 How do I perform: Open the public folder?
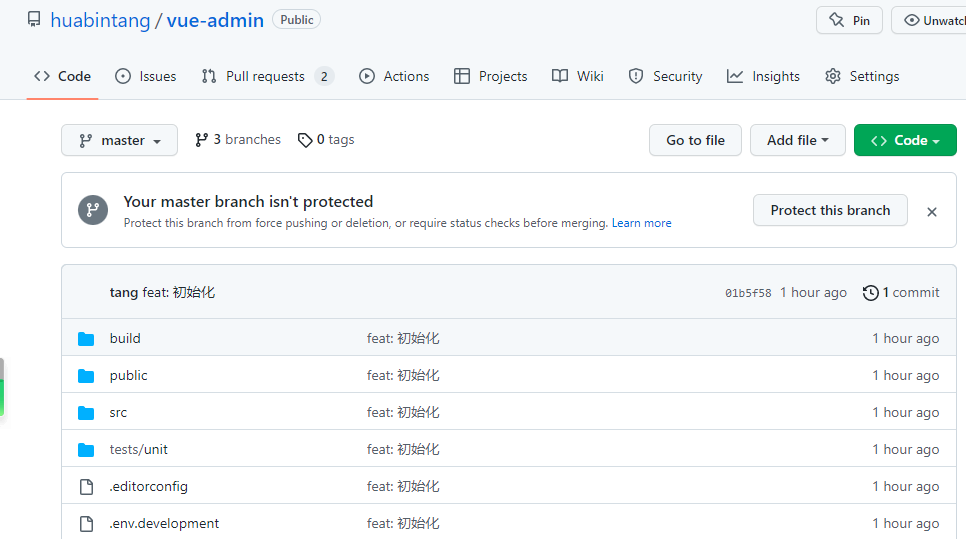pos(128,375)
